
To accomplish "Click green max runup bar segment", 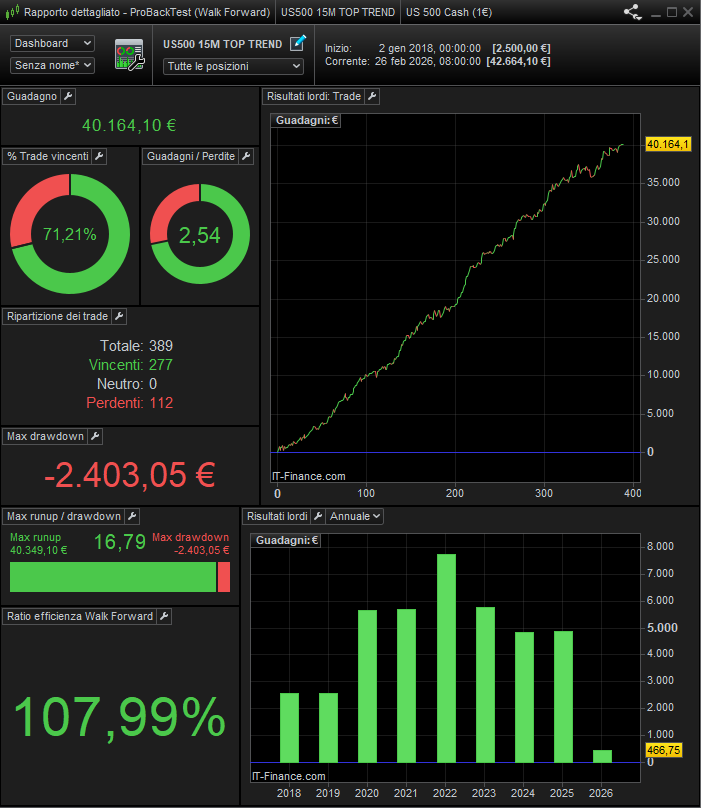I will pos(112,577).
